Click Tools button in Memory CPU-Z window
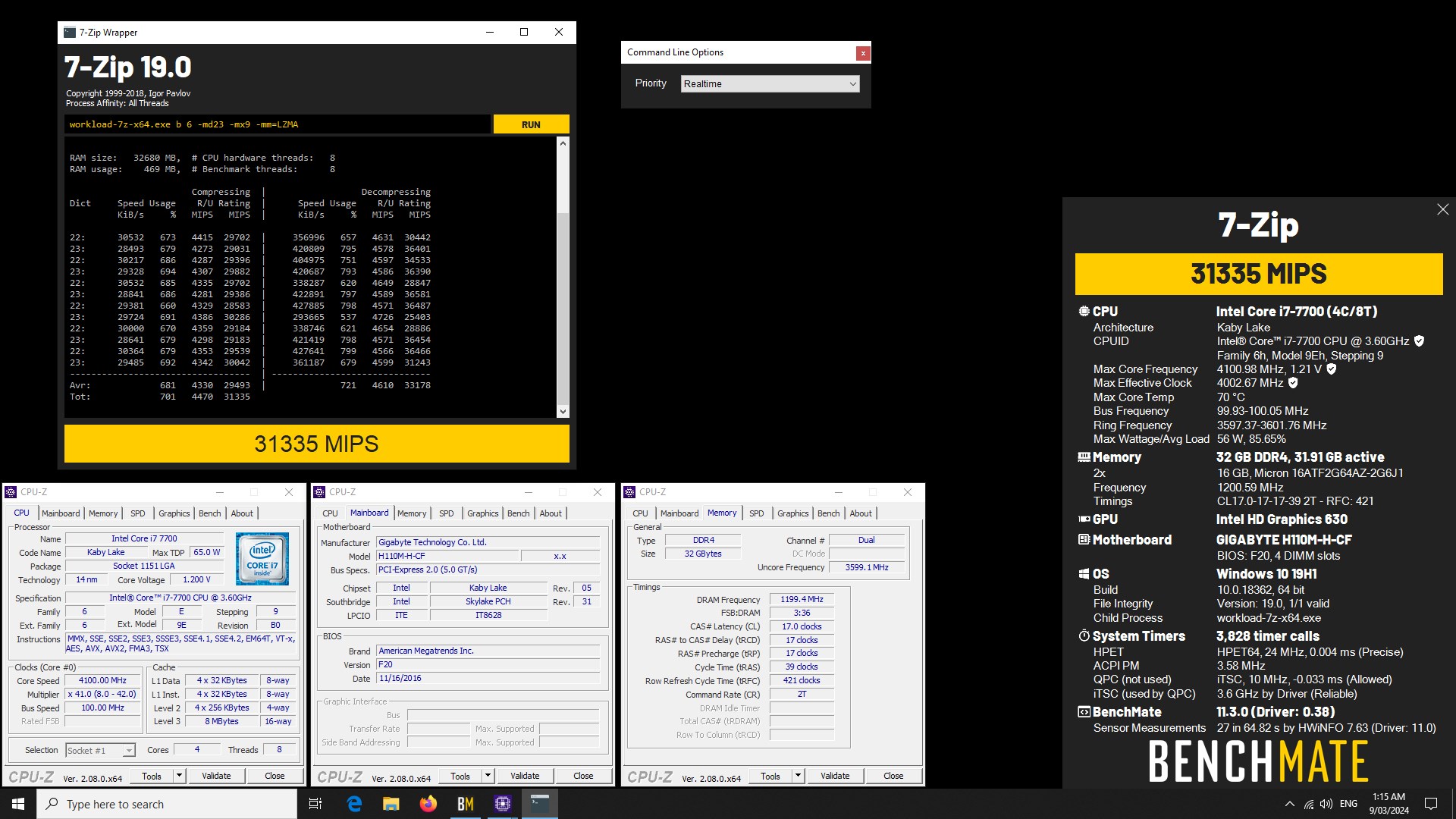This screenshot has height=819, width=1456. pyautogui.click(x=770, y=776)
